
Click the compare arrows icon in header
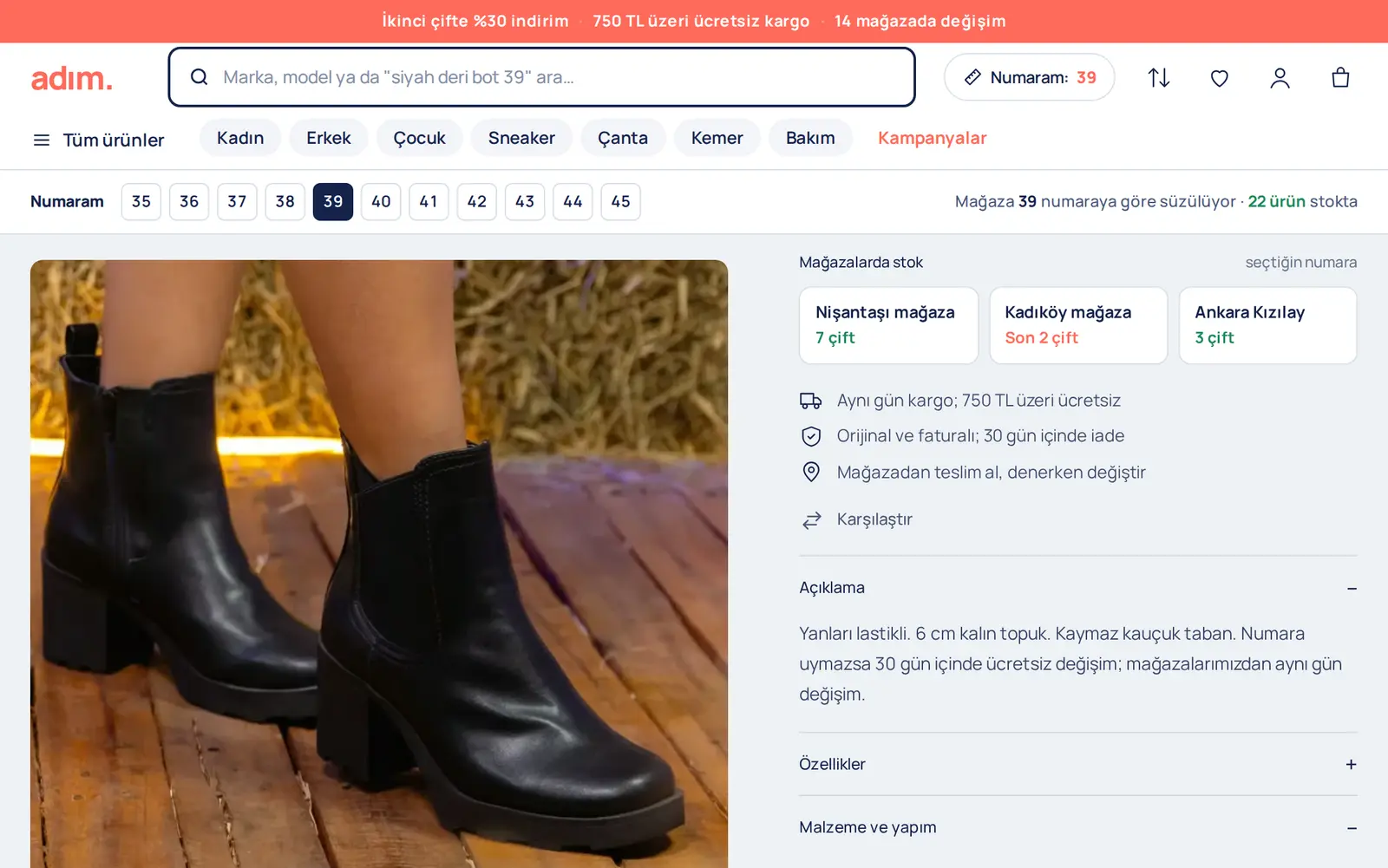tap(1158, 78)
